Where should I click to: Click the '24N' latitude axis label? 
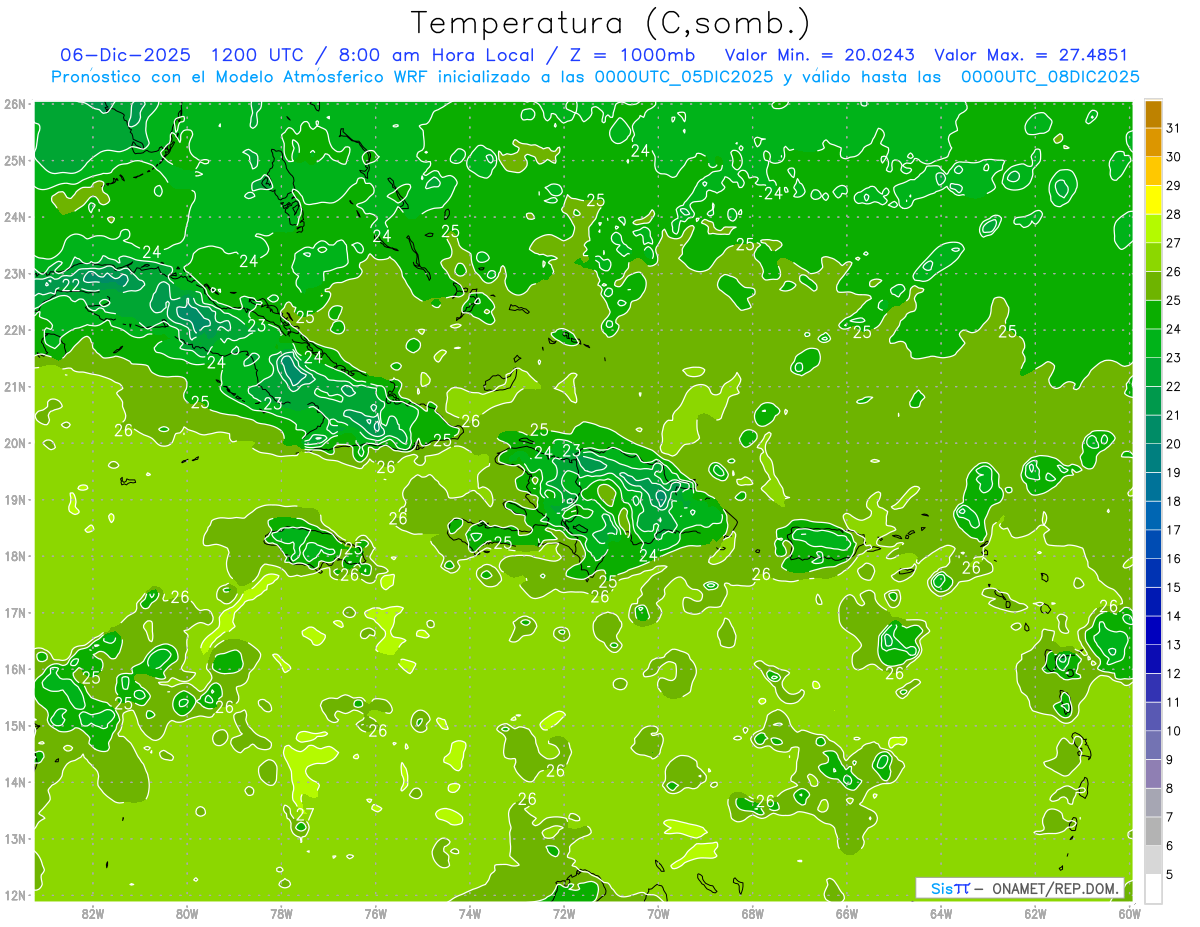15,217
